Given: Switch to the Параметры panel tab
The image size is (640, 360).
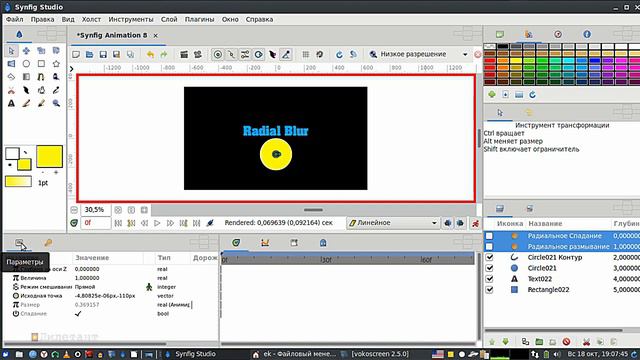Looking at the screenshot, I should coord(19,243).
